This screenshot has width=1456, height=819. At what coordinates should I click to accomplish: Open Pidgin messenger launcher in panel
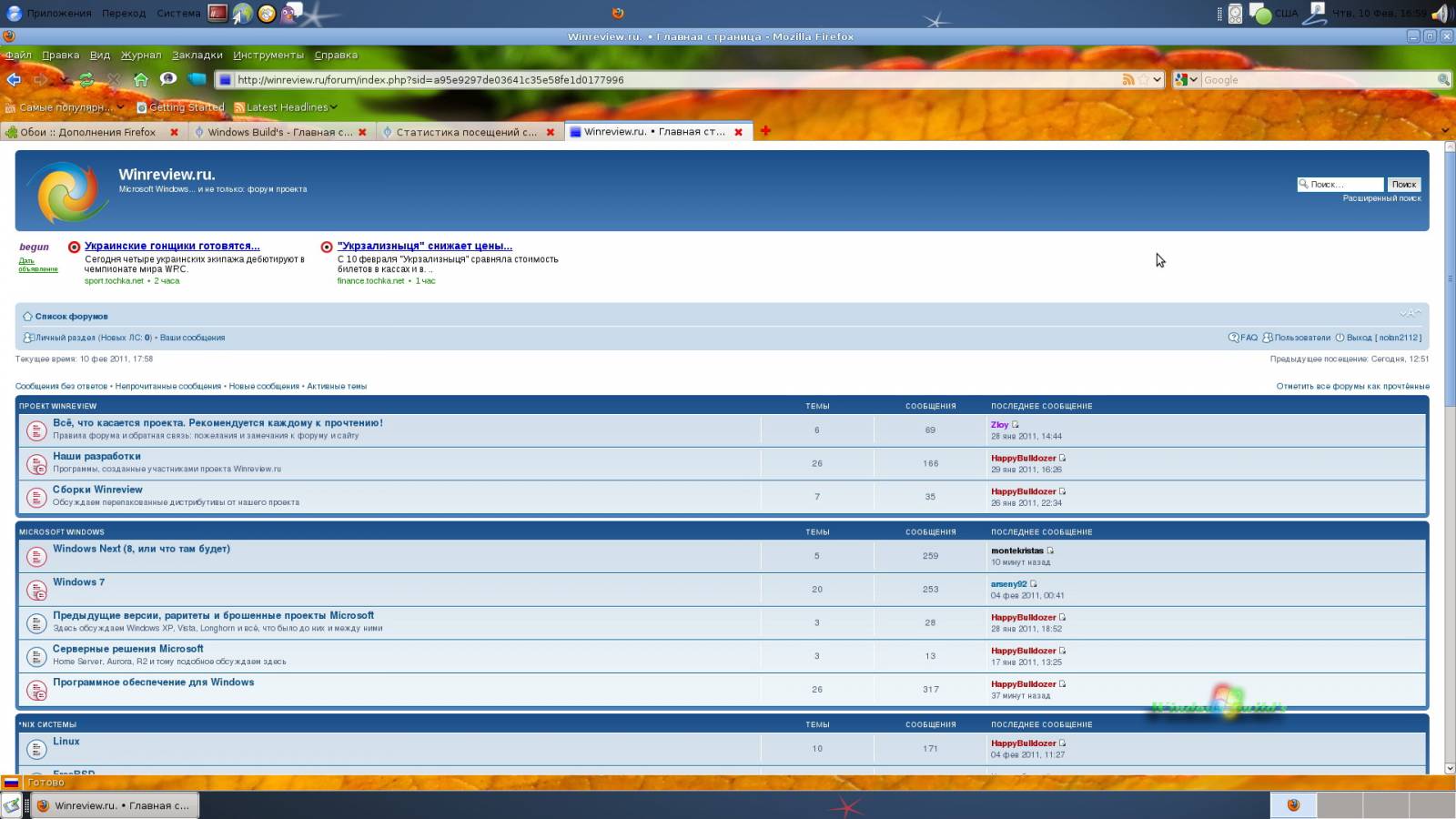click(291, 13)
